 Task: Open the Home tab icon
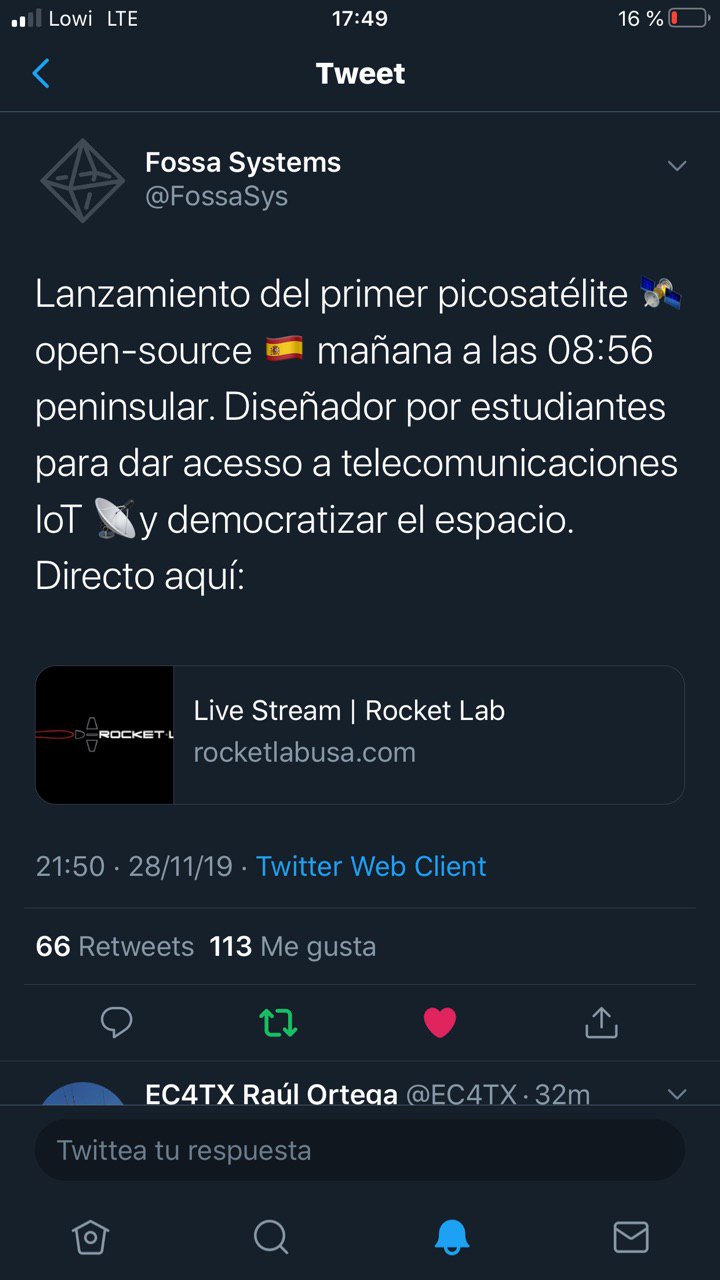pos(90,1237)
